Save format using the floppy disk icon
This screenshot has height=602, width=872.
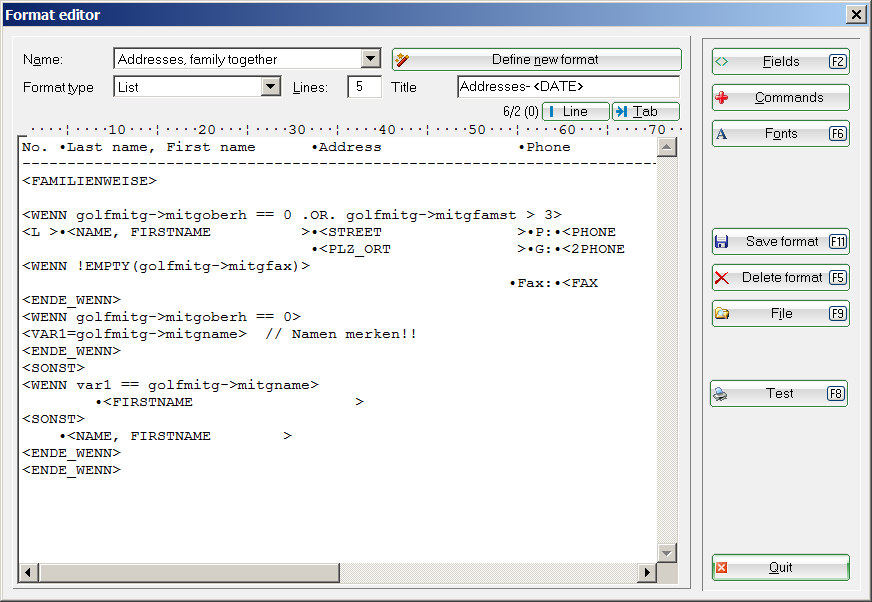pyautogui.click(x=780, y=241)
